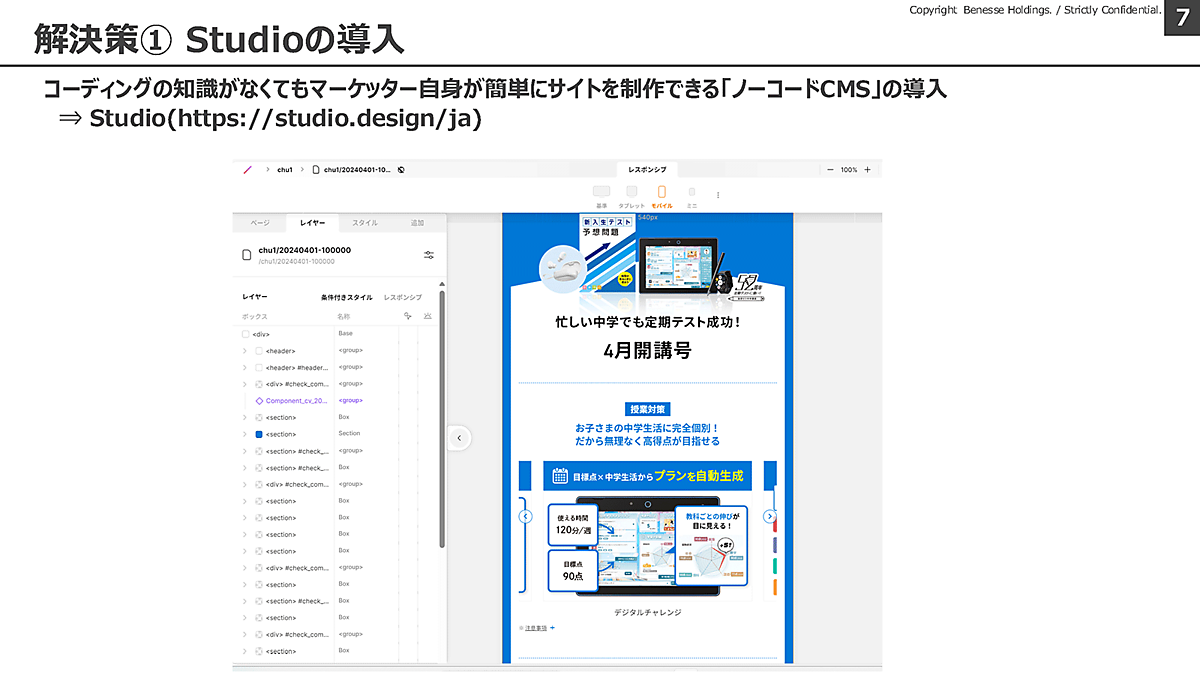
Task: Expand the first header layer
Action: 245,351
